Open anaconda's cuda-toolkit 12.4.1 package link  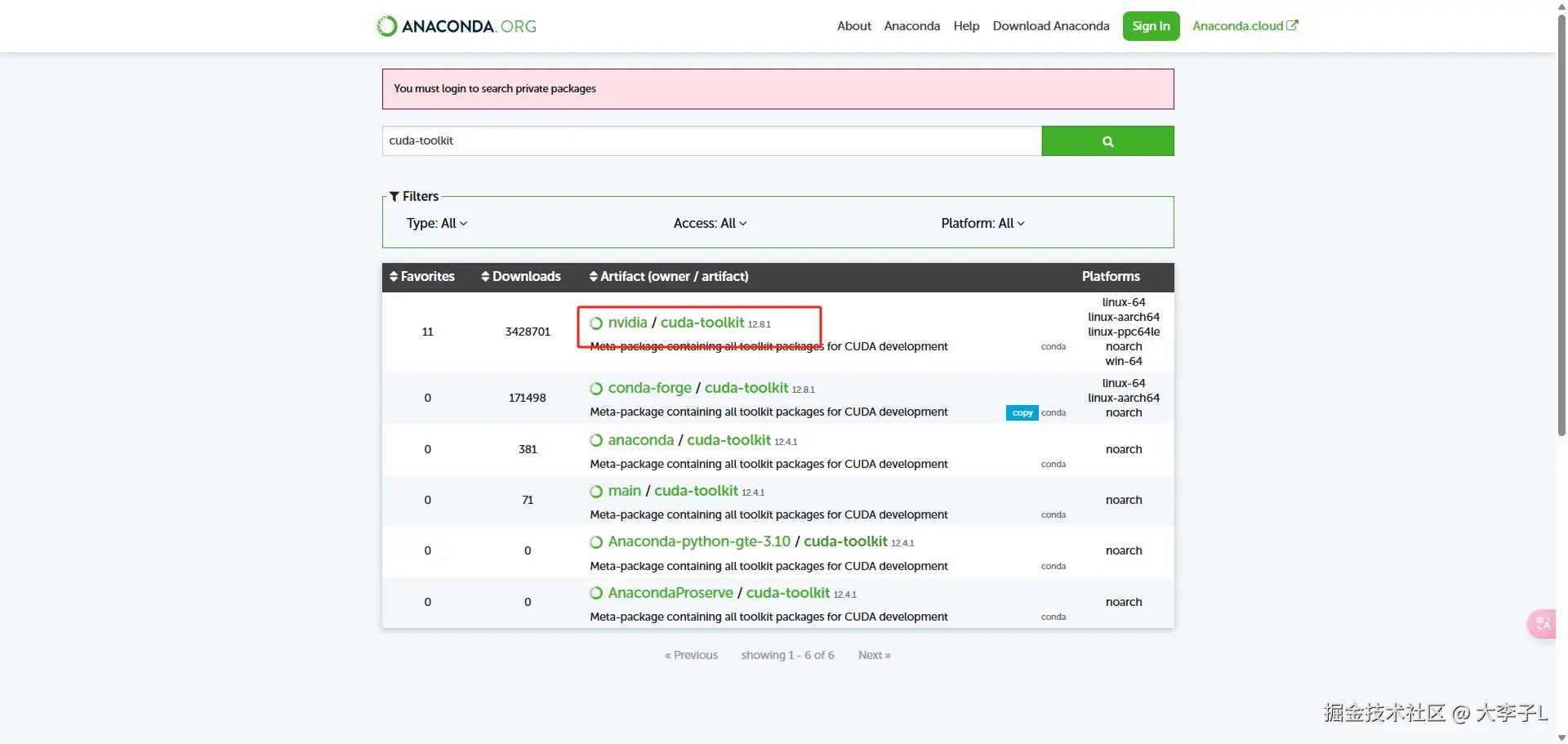click(728, 440)
